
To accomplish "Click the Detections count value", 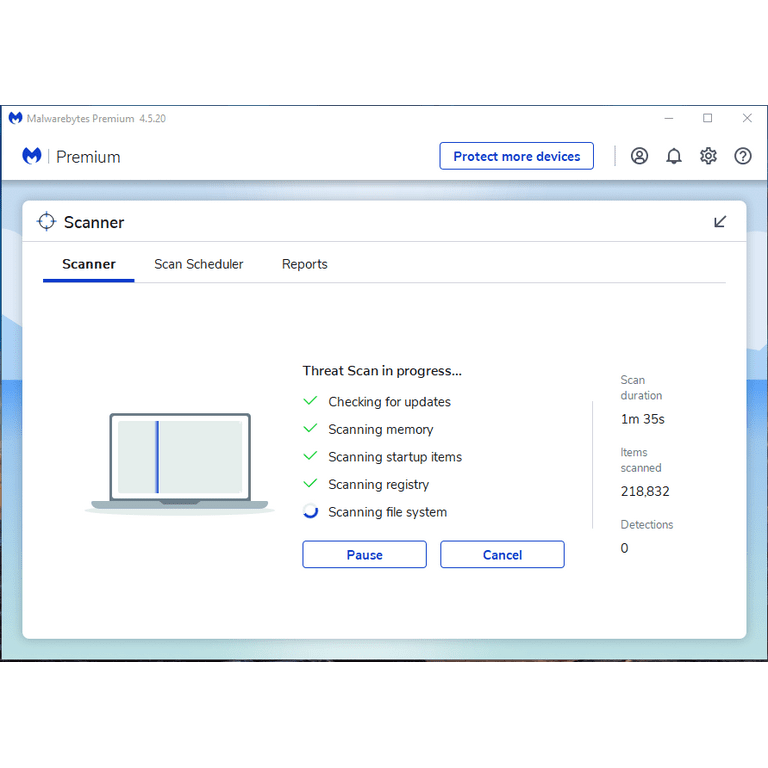I will 625,548.
